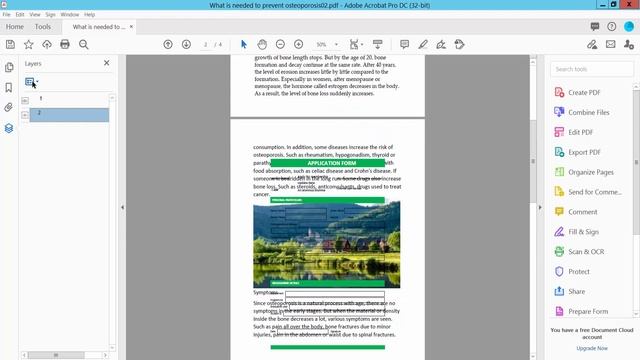Add a sticky note comment

click(404, 44)
